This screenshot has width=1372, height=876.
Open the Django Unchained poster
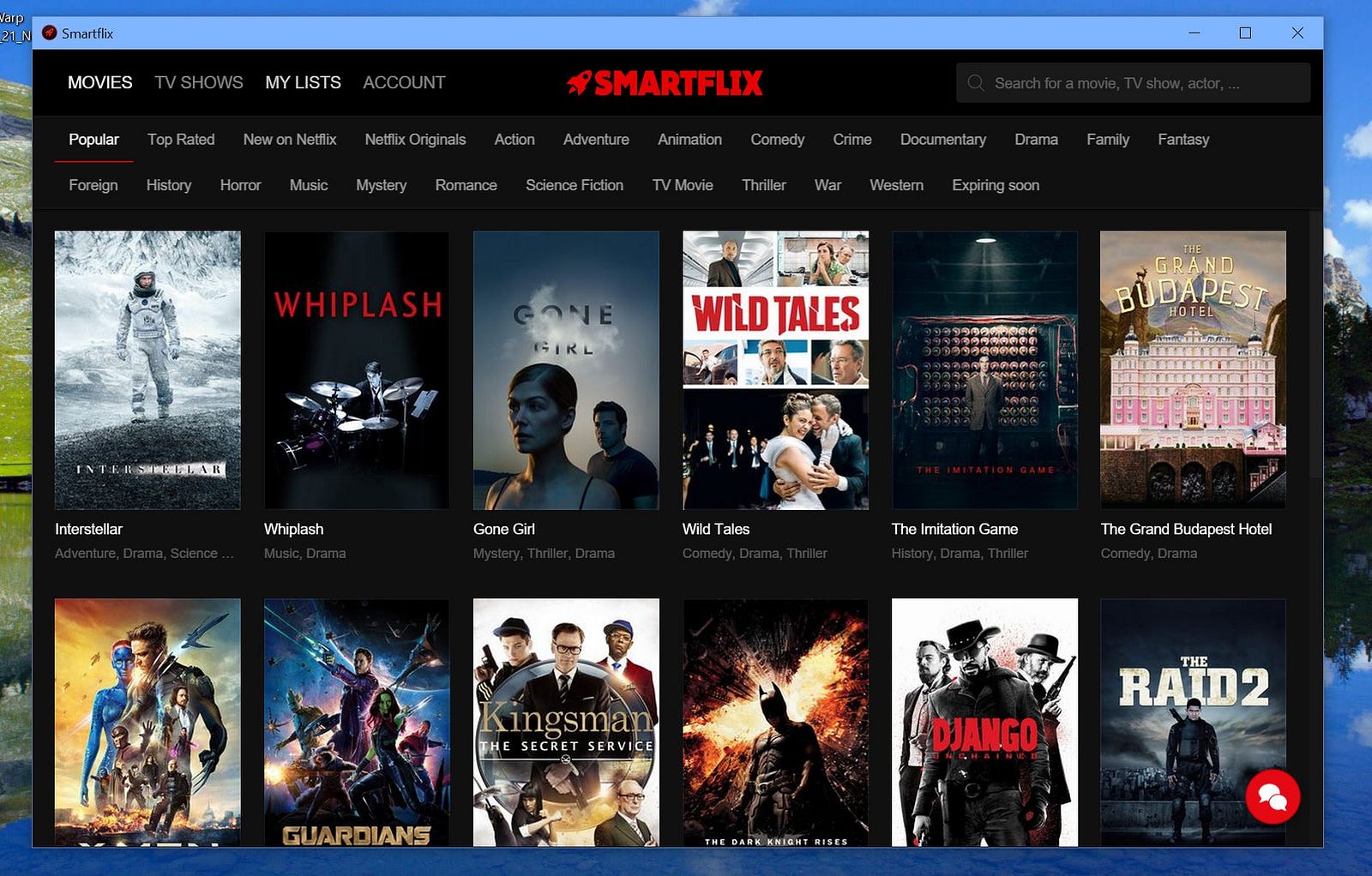click(x=984, y=723)
